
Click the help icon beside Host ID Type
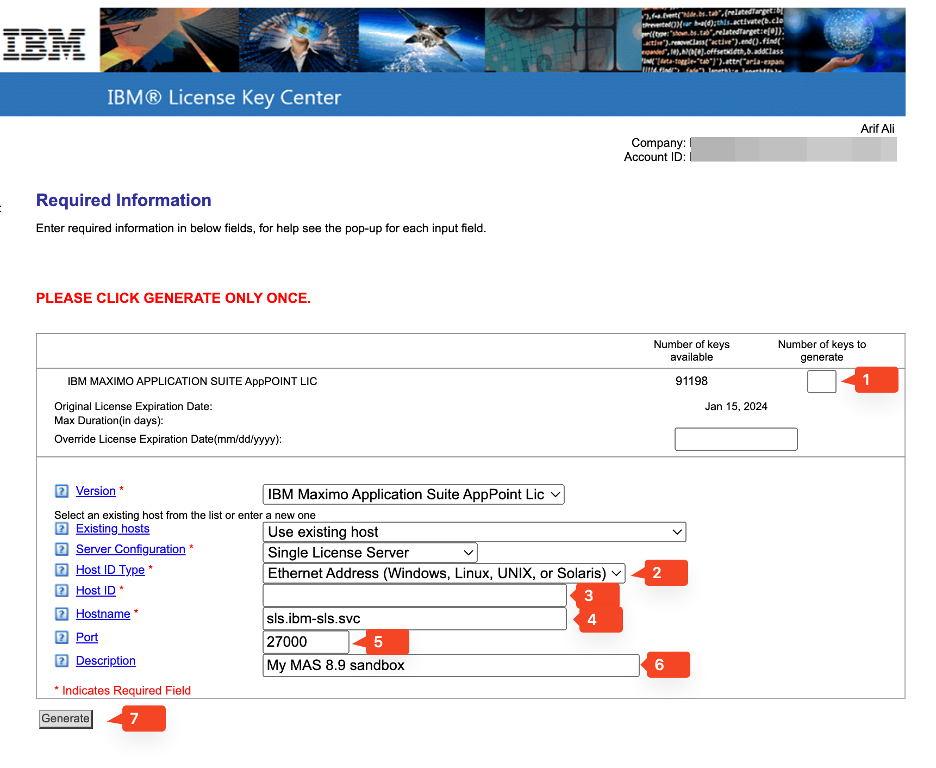point(61,570)
